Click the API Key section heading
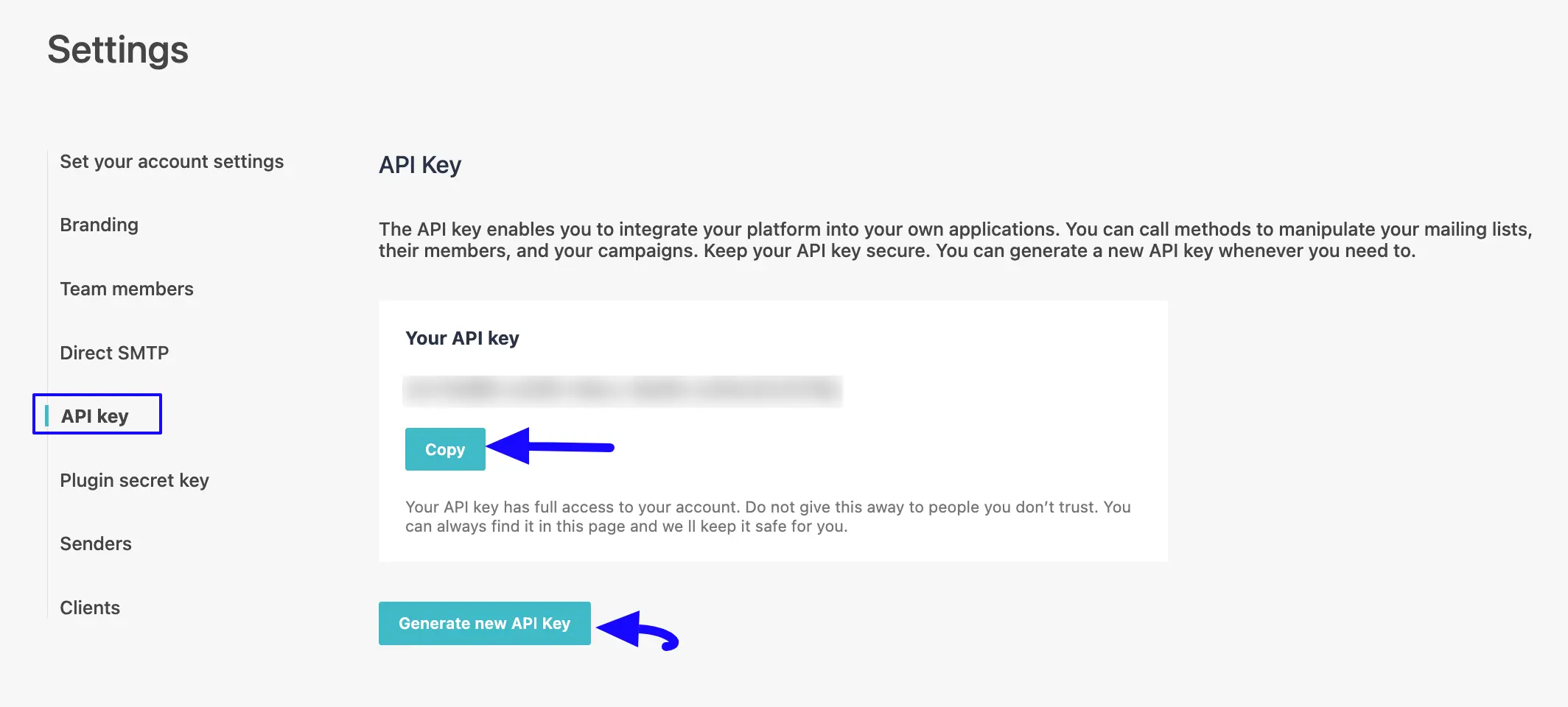 coord(419,164)
